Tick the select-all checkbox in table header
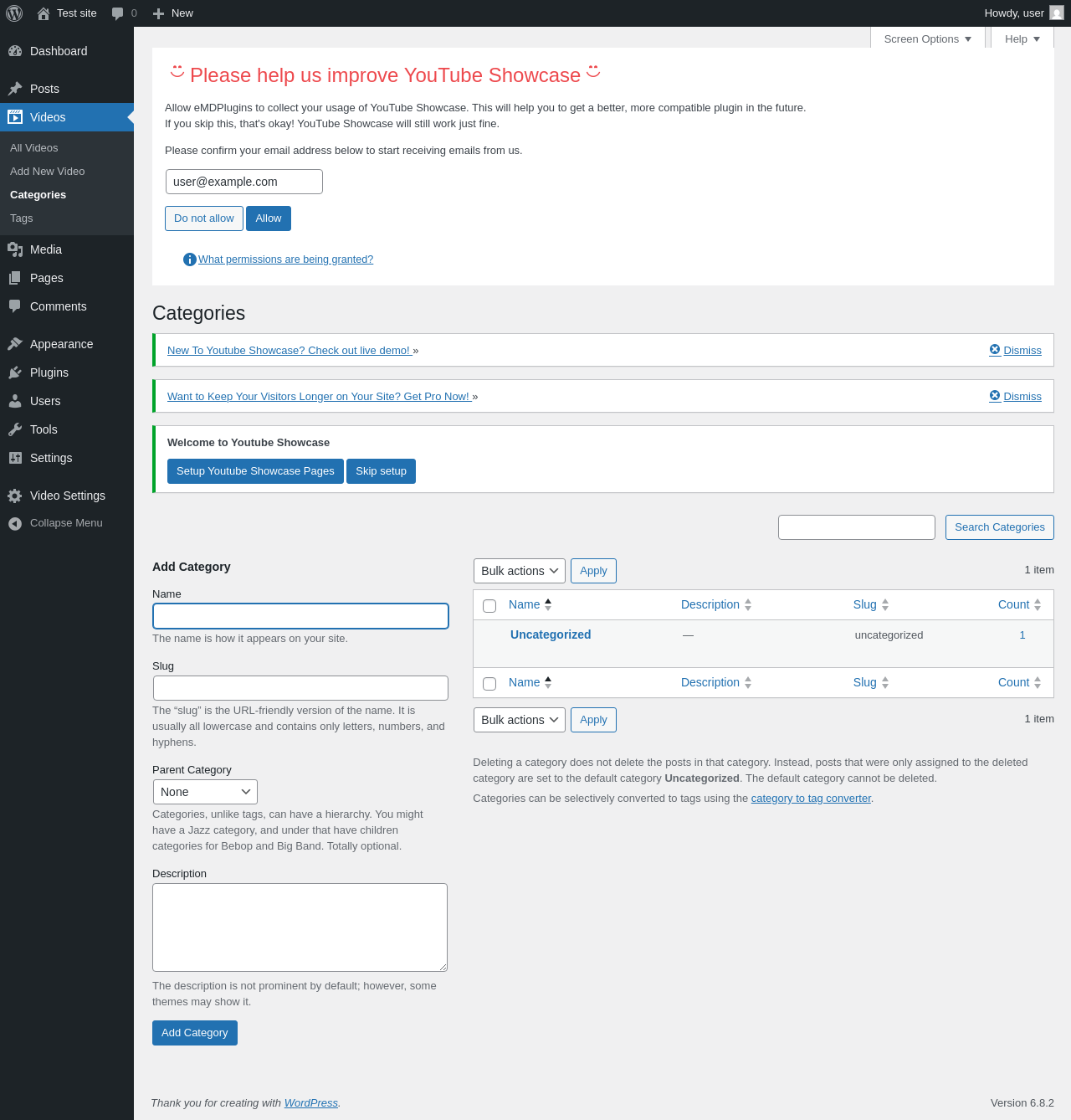The width and height of the screenshot is (1071, 1120). [x=489, y=605]
